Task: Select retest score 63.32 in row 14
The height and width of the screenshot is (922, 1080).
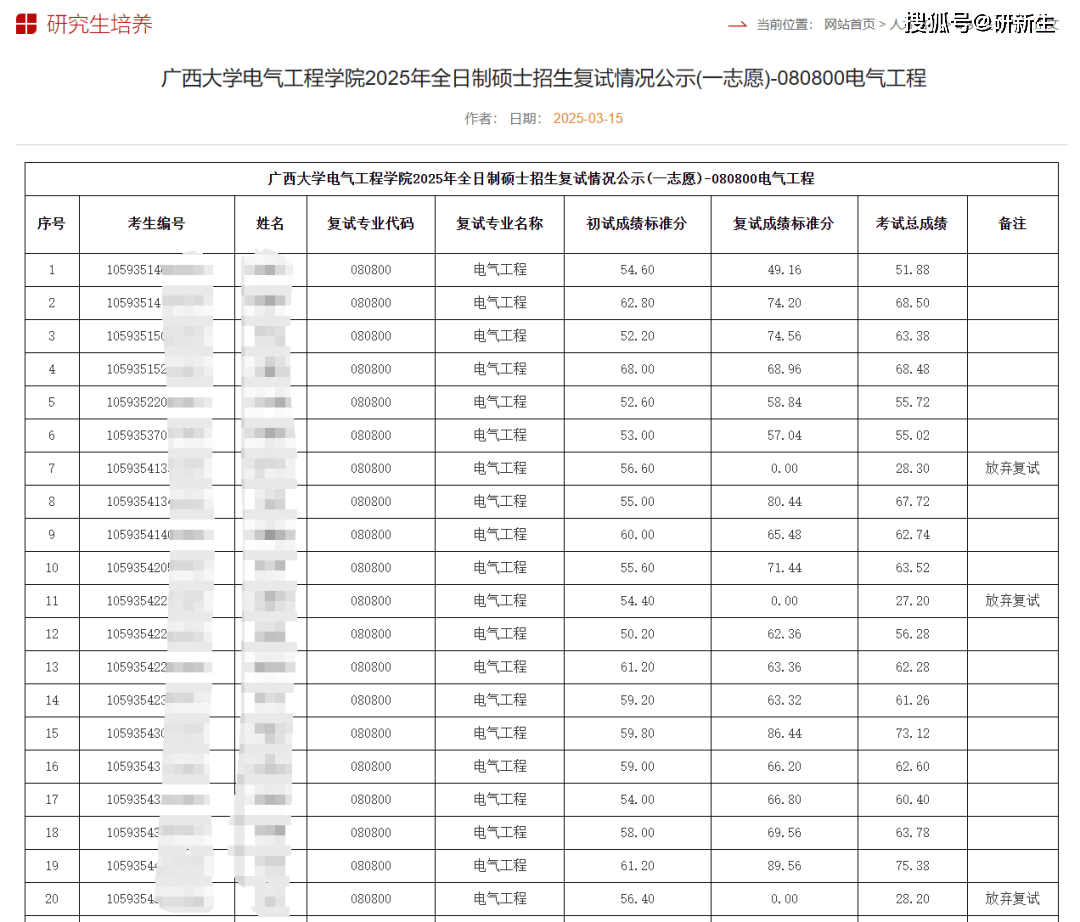Action: [x=785, y=700]
